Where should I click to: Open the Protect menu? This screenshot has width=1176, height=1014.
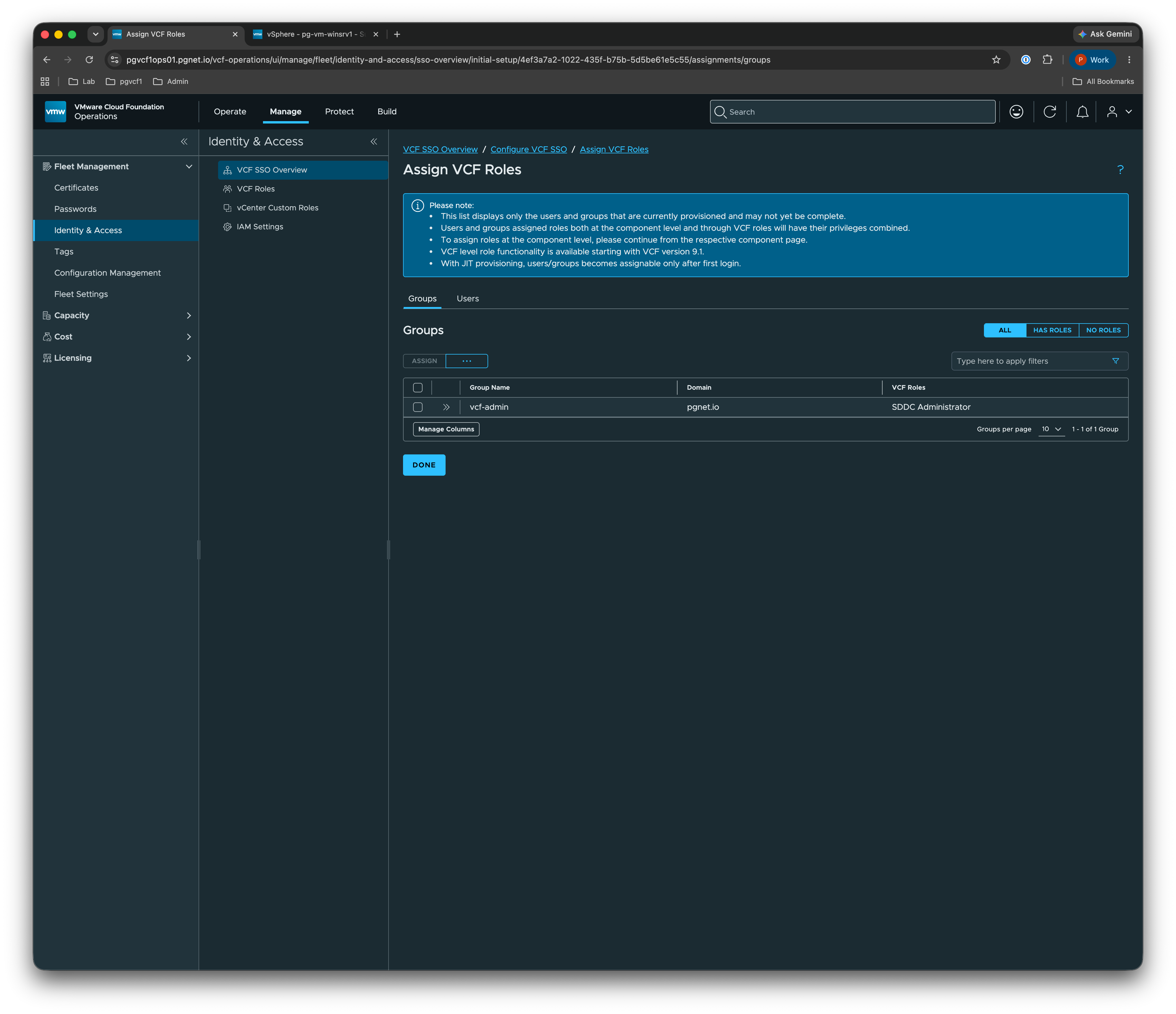coord(340,112)
